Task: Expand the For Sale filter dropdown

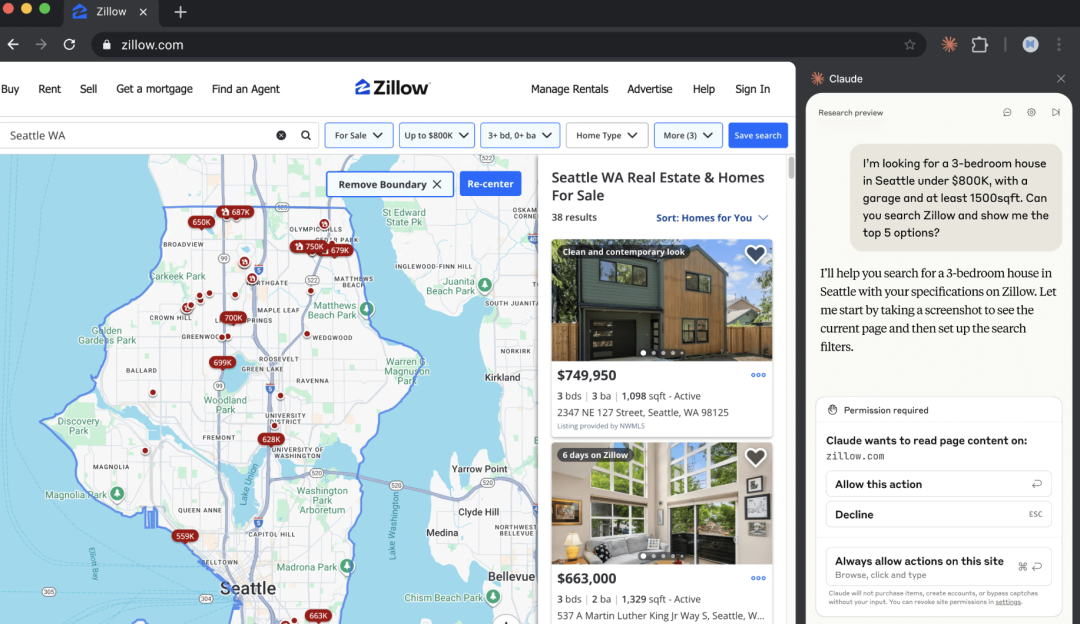Action: tap(358, 135)
